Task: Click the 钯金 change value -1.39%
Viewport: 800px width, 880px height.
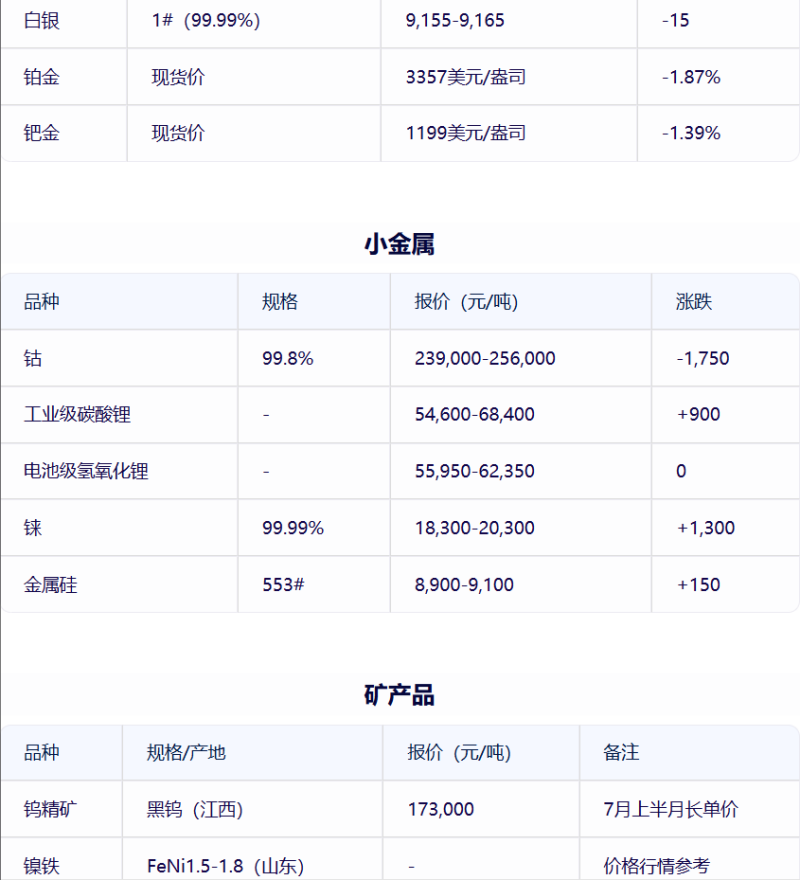Action: click(x=691, y=132)
